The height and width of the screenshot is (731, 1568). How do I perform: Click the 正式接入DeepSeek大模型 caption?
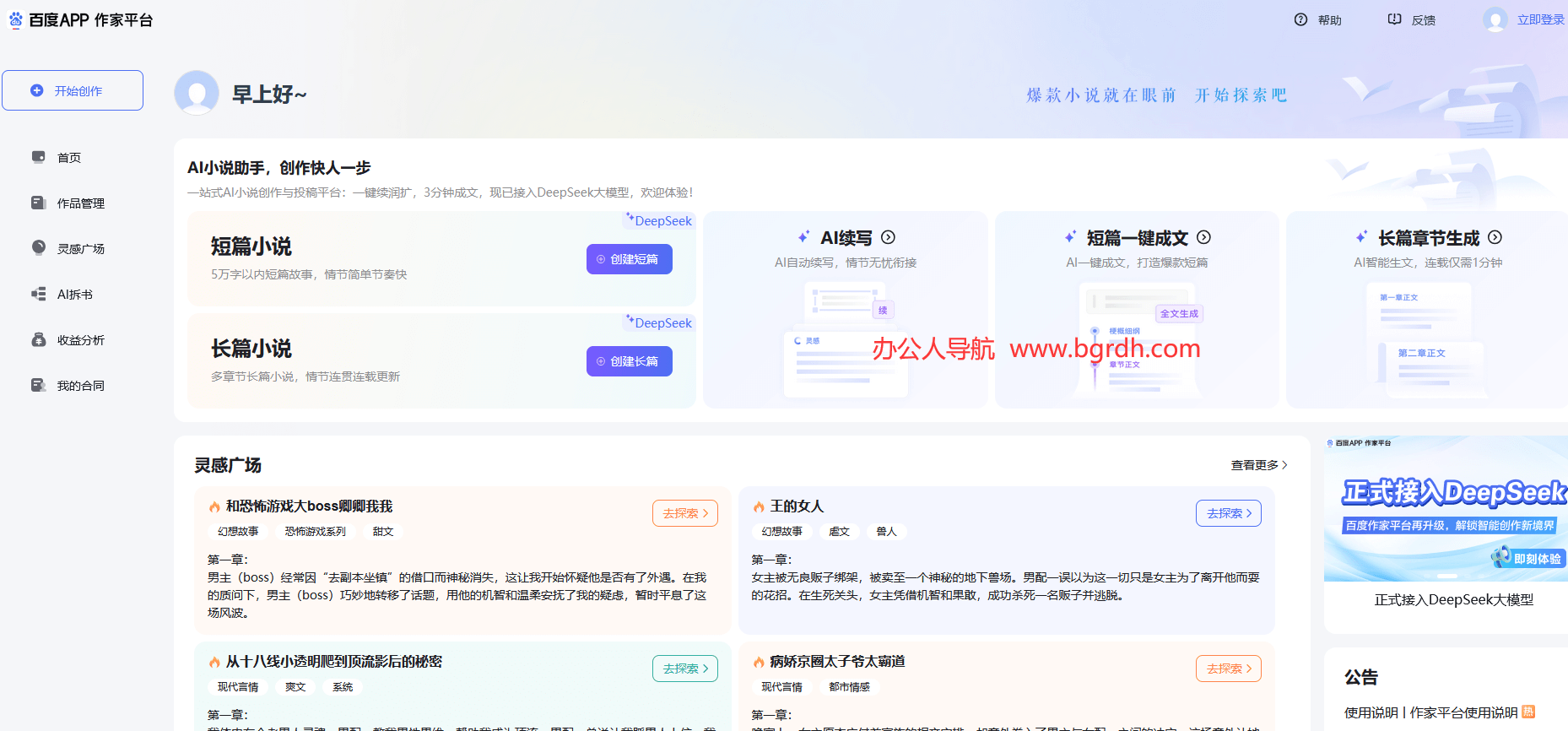1454,600
